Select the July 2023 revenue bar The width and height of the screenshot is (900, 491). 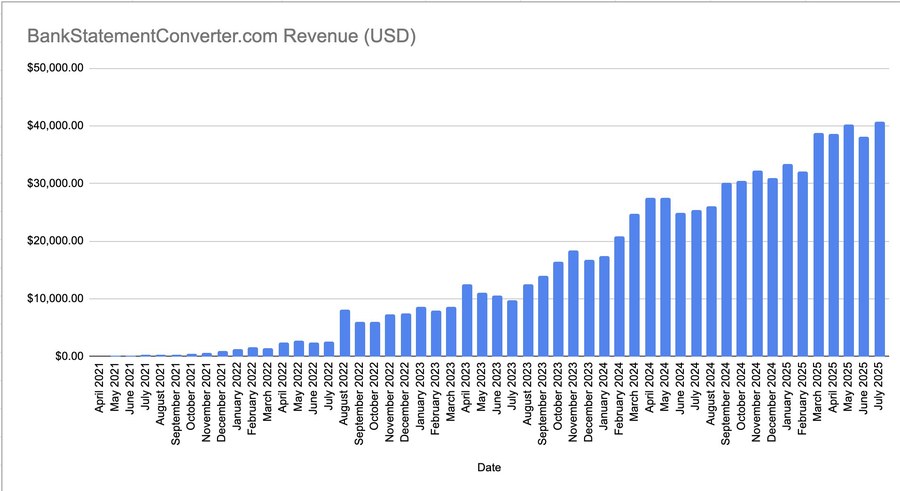pos(512,328)
